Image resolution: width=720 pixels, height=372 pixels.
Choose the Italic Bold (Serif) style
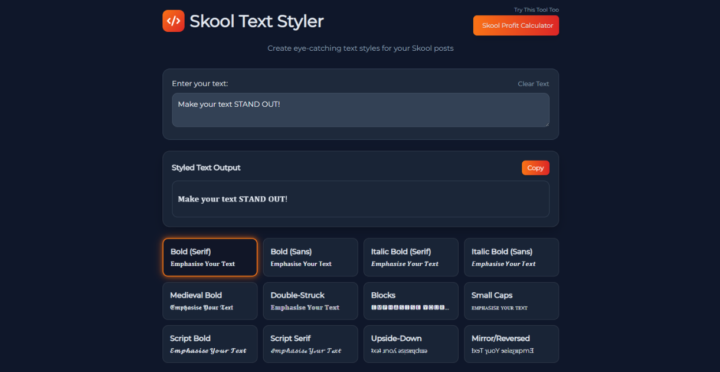(411, 257)
